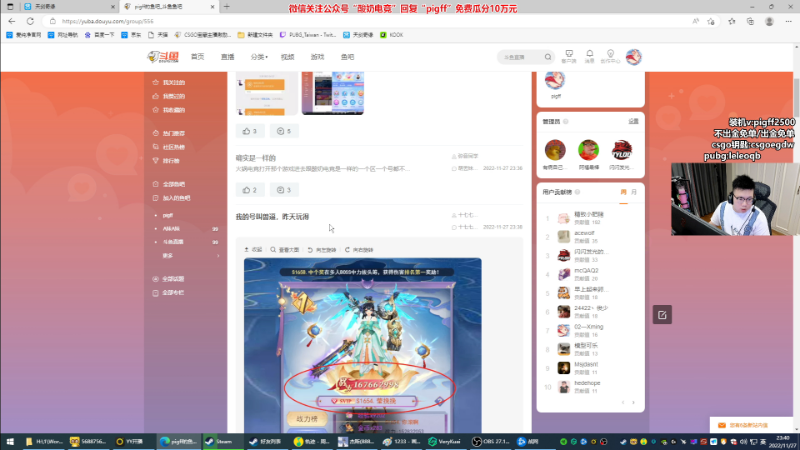This screenshot has height=450, width=800.
Task: Click the browser back arrow
Action: 12,21
